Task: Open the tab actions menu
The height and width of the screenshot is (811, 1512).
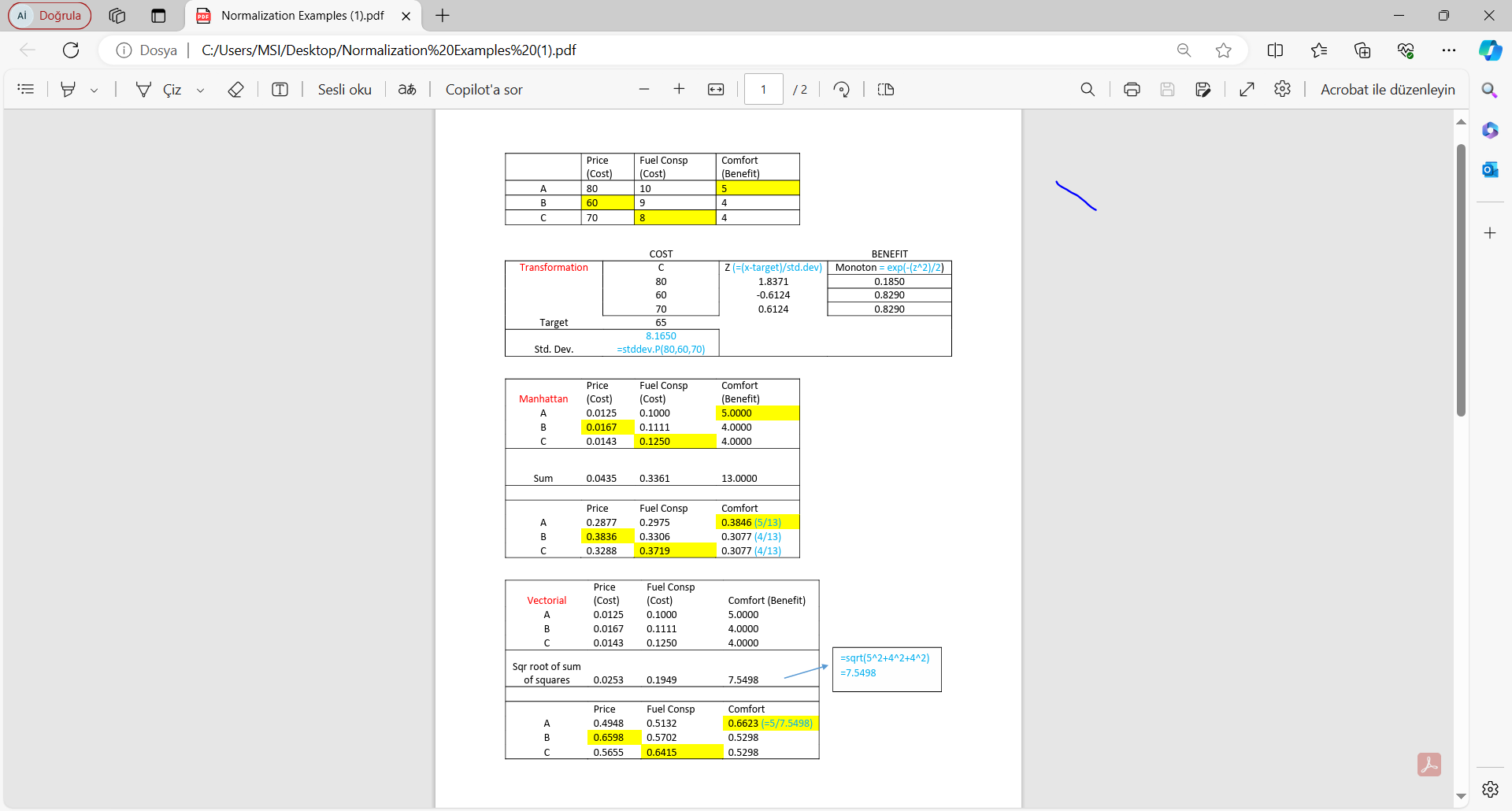Action: [158, 16]
